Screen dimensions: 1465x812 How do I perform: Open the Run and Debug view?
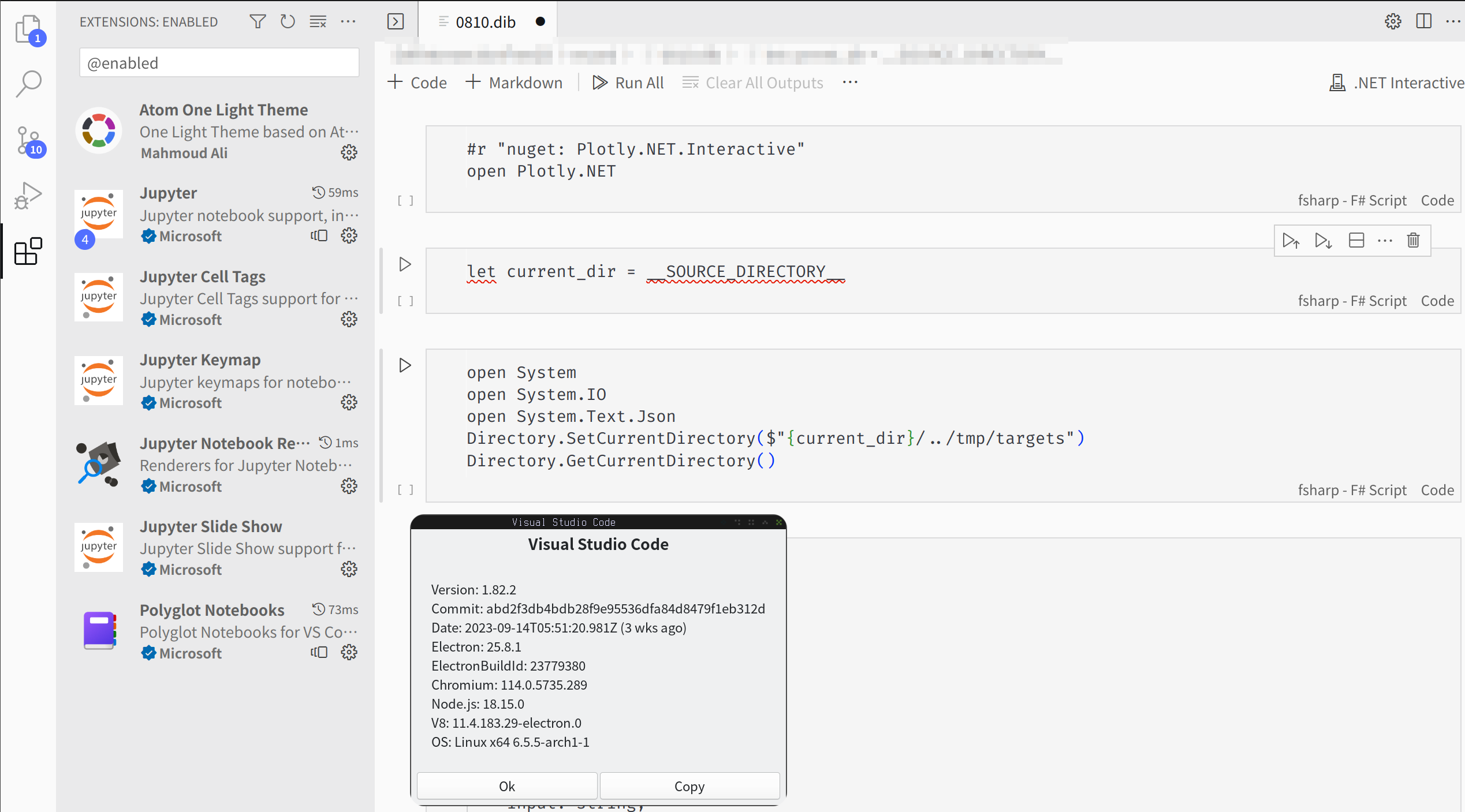(x=28, y=195)
